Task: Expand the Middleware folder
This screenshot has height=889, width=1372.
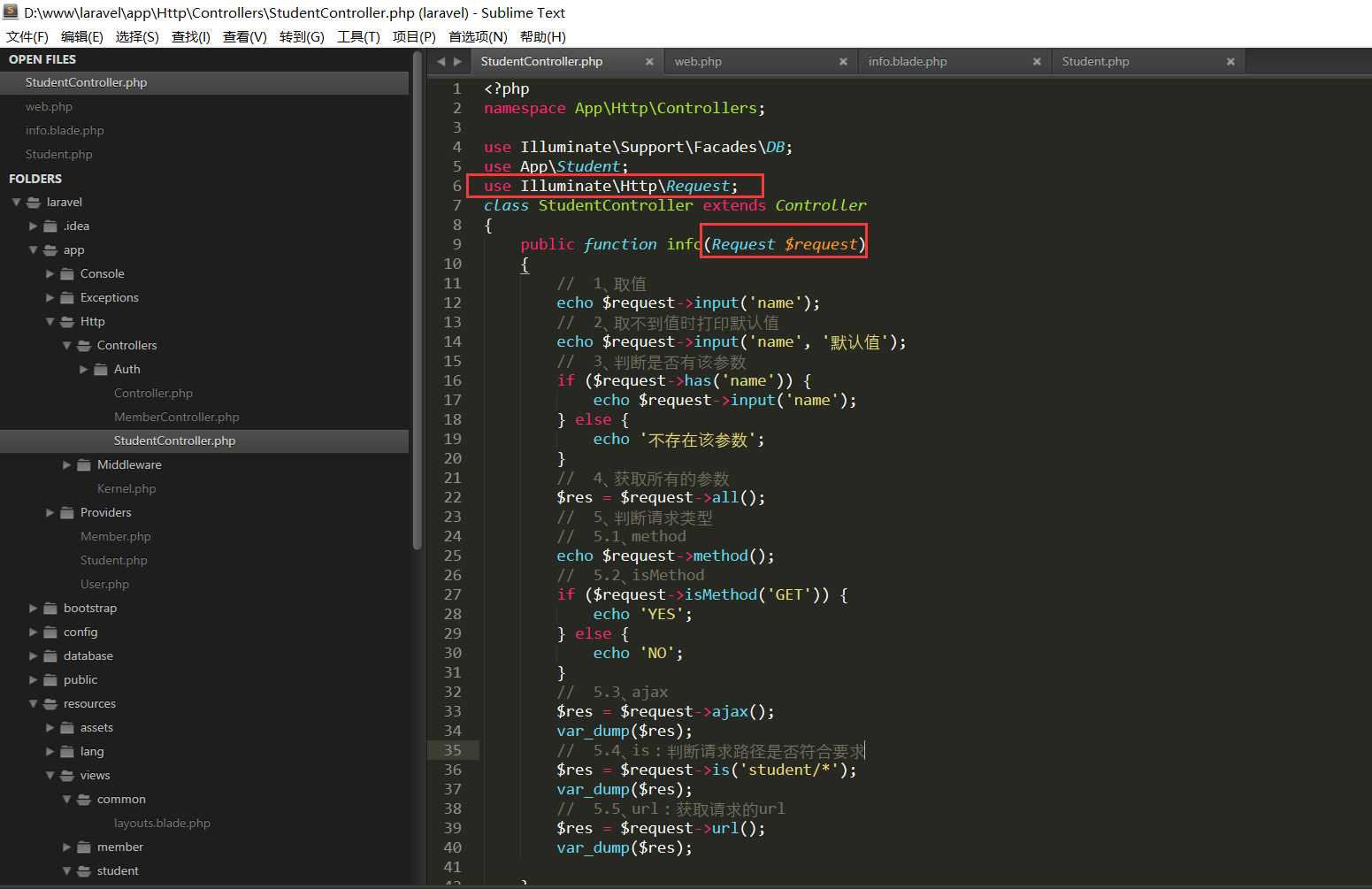Action: tap(66, 464)
